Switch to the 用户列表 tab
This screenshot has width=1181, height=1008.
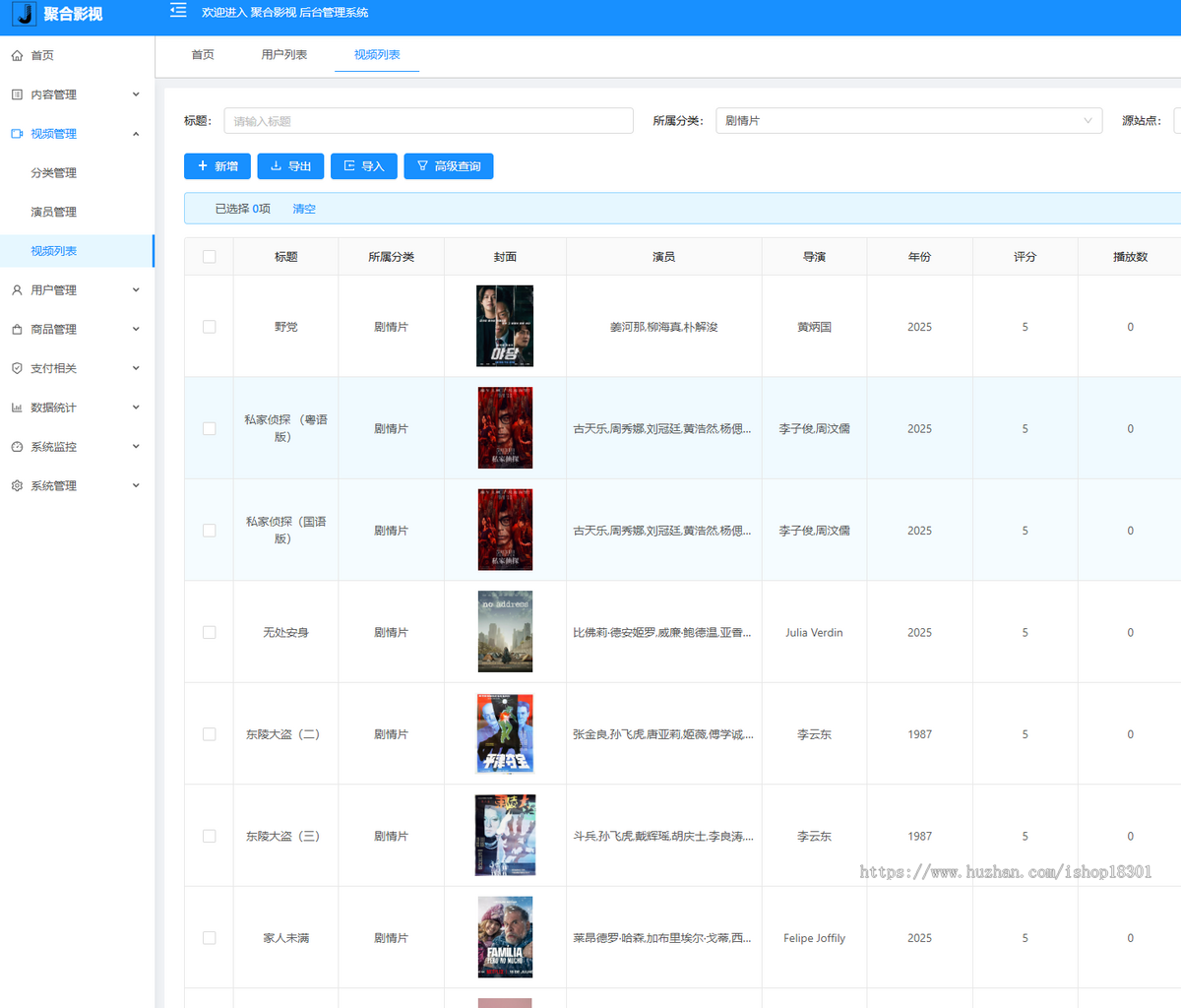pos(284,55)
